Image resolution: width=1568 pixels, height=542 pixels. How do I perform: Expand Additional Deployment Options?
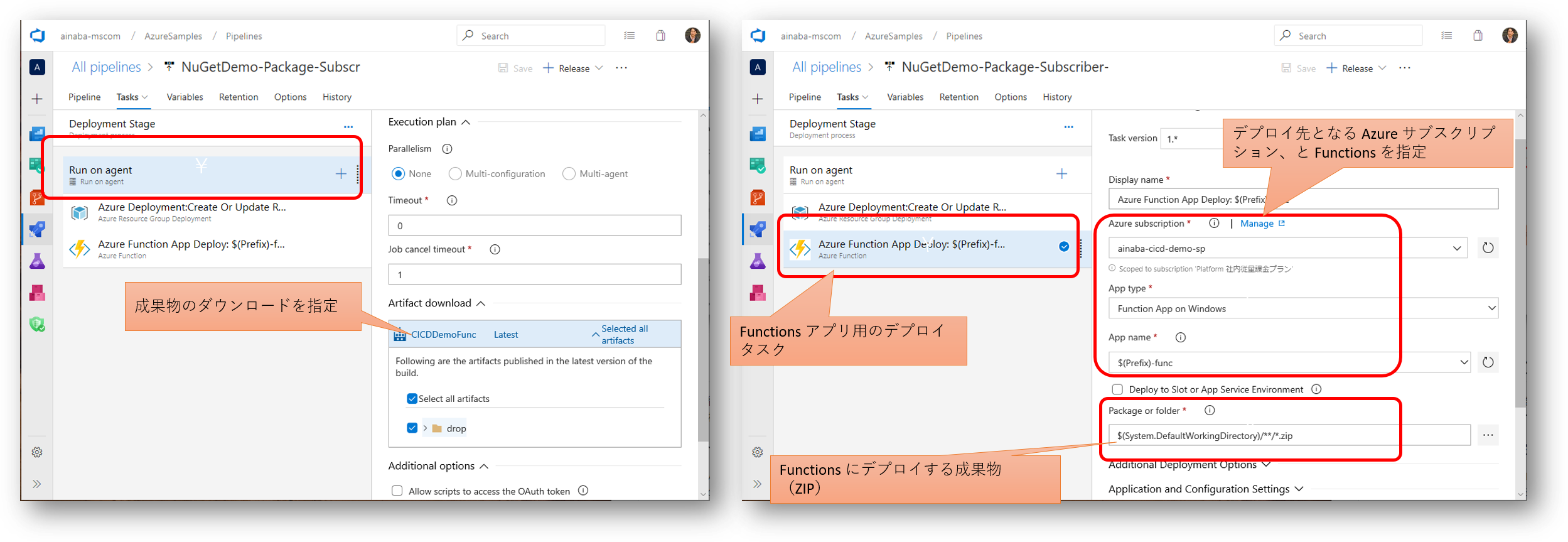pos(1266,465)
